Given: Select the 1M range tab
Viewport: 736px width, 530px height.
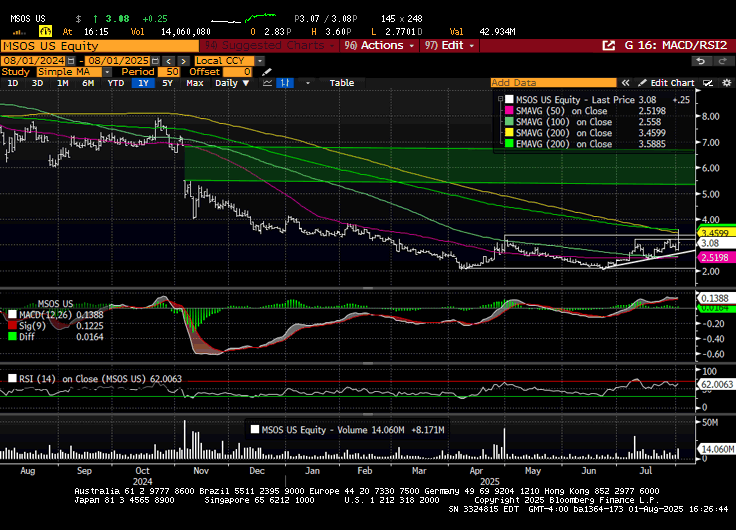Looking at the screenshot, I should [62, 83].
